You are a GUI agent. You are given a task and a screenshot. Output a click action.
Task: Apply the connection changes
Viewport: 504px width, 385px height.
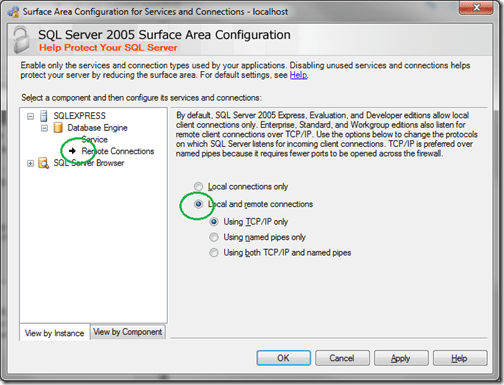(x=401, y=358)
